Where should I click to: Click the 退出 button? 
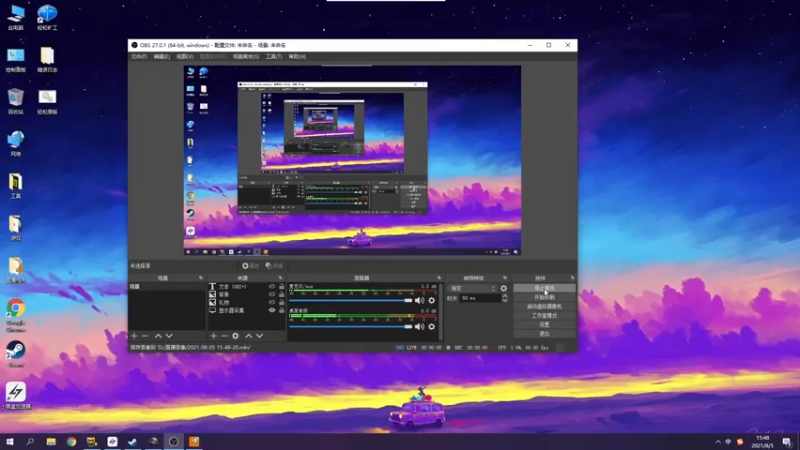[544, 334]
